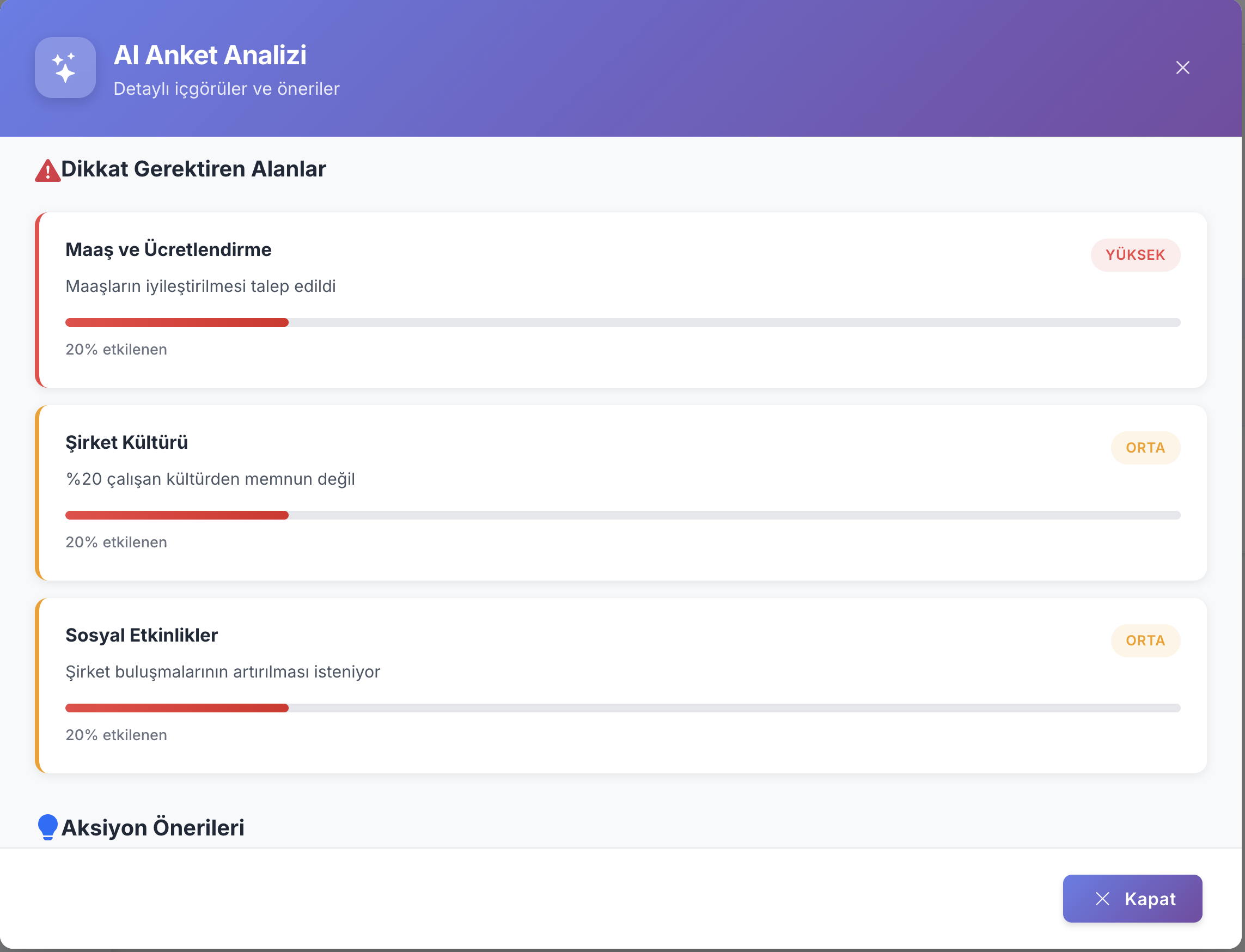
Task: Click the YÜKSEK priority badge
Action: click(1135, 255)
